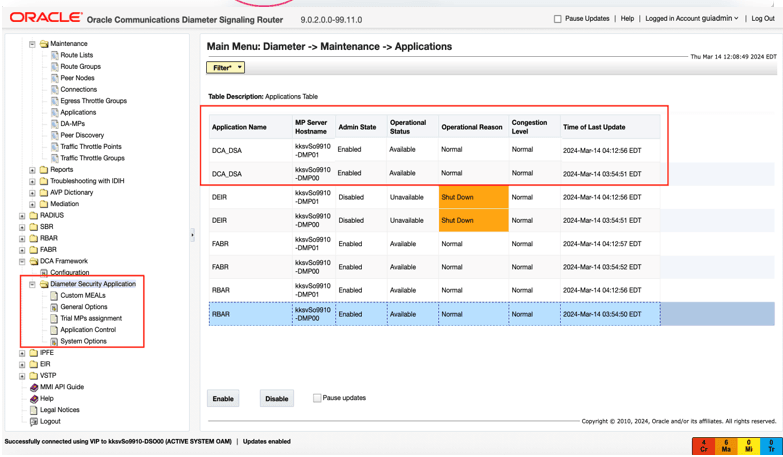This screenshot has width=783, height=457.
Task: Select RBAR row updated 04:12:56 EDT
Action: pyautogui.click(x=434, y=290)
